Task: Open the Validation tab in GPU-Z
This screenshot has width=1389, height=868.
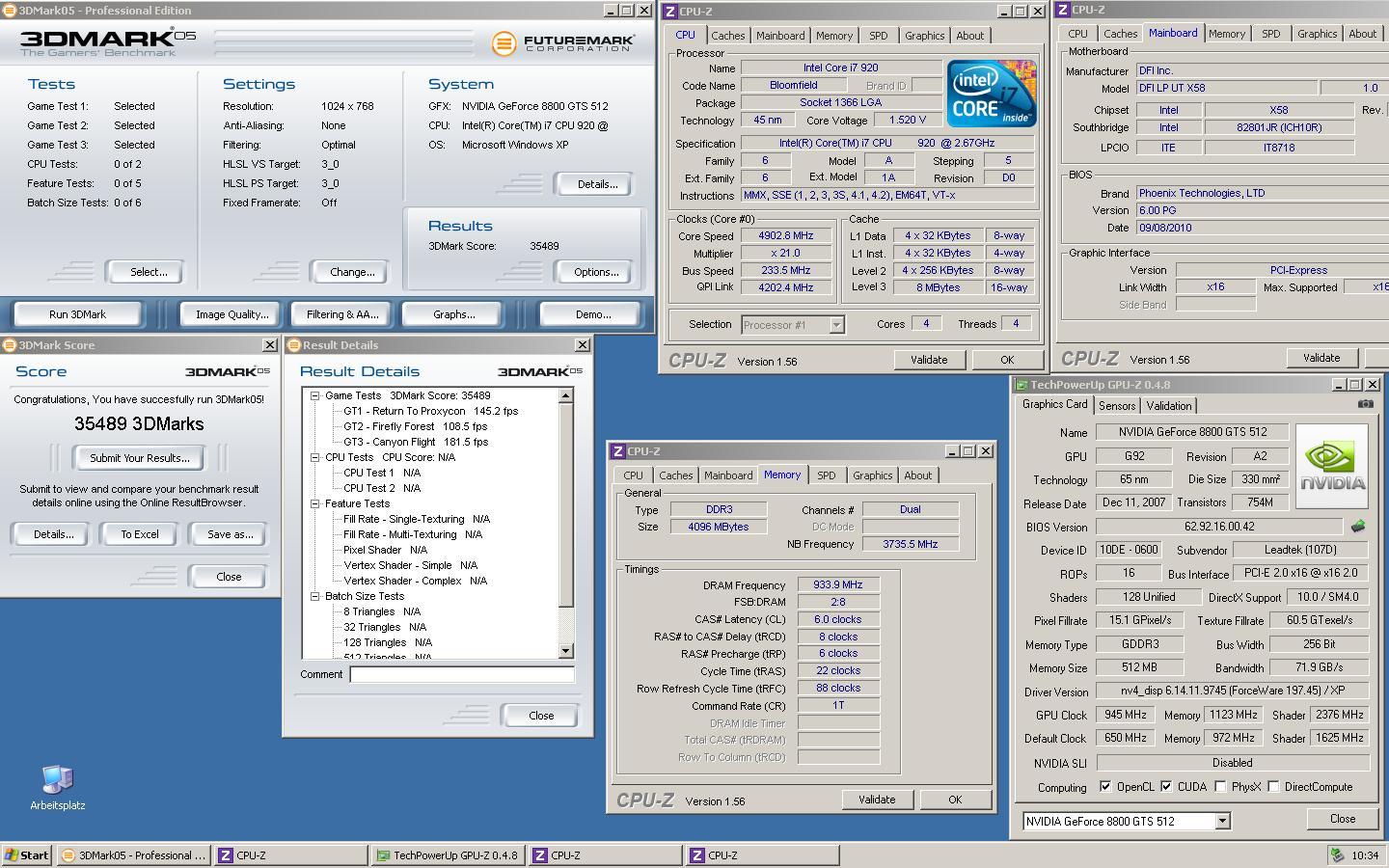Action: (1168, 406)
